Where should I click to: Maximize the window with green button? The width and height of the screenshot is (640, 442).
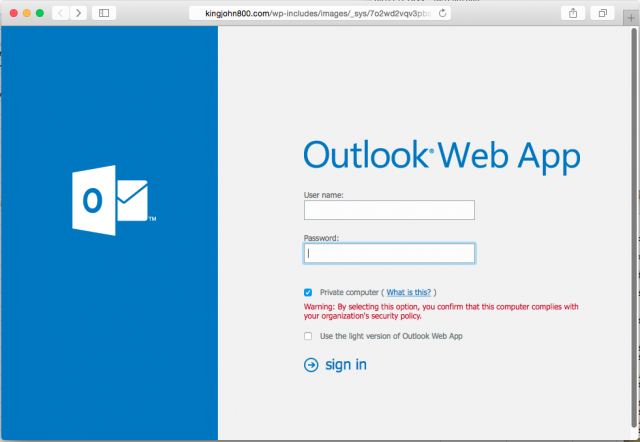[40, 13]
